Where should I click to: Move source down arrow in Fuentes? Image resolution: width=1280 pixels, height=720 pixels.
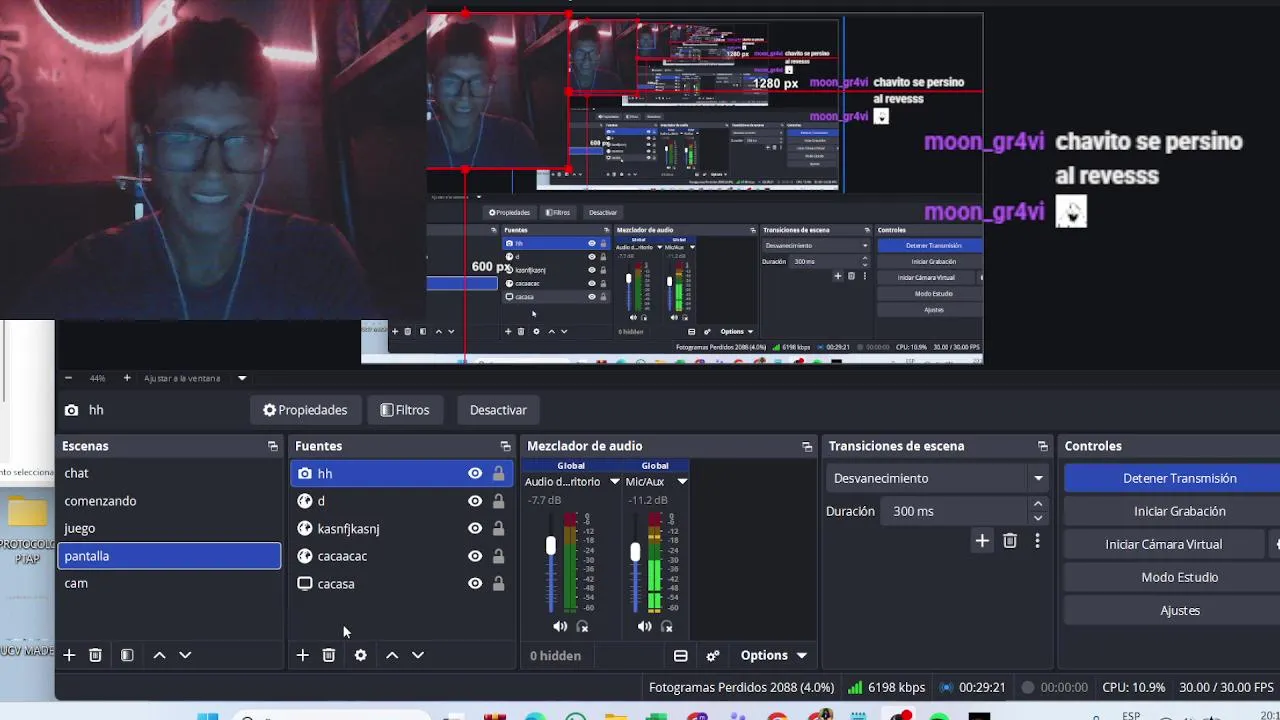click(418, 655)
